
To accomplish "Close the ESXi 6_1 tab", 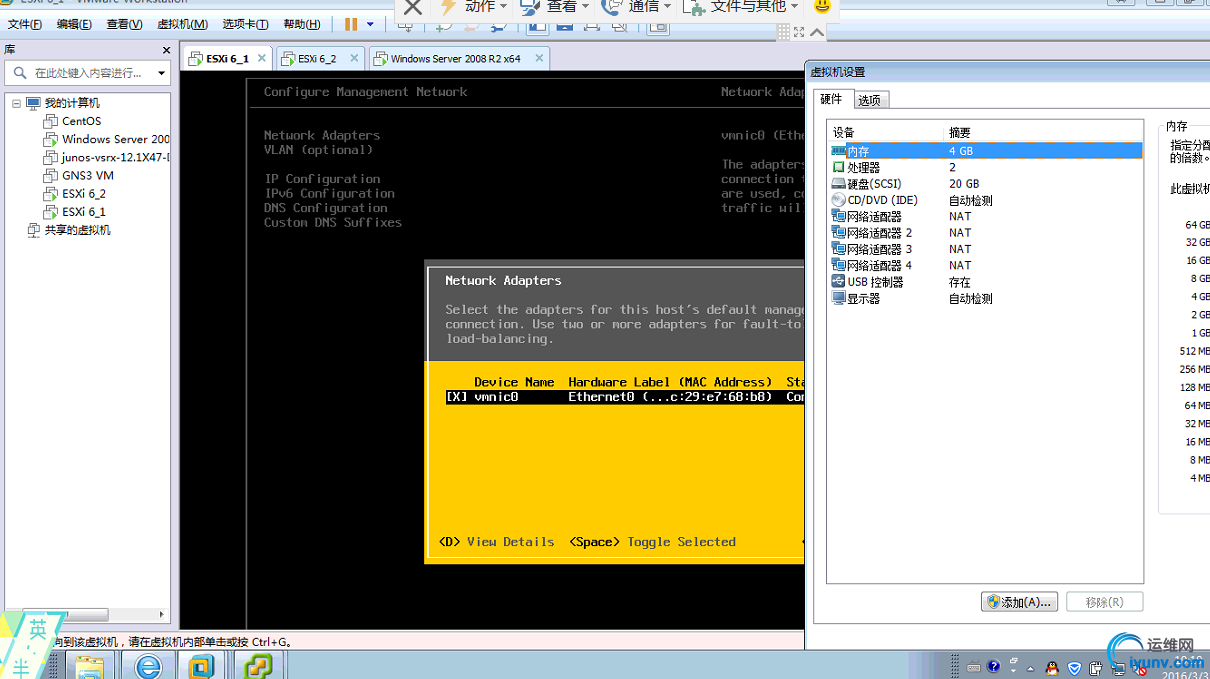I will [262, 58].
